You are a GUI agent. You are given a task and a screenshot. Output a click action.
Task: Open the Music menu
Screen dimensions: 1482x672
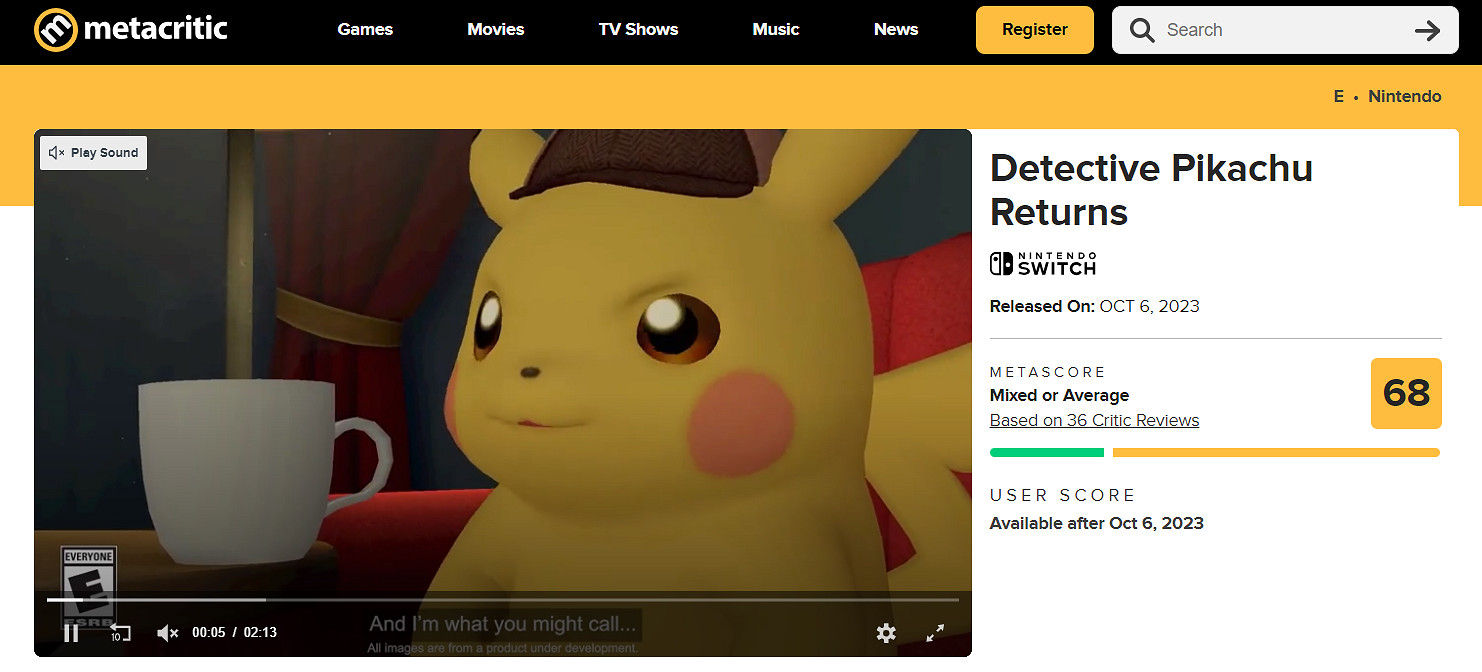[x=775, y=30]
